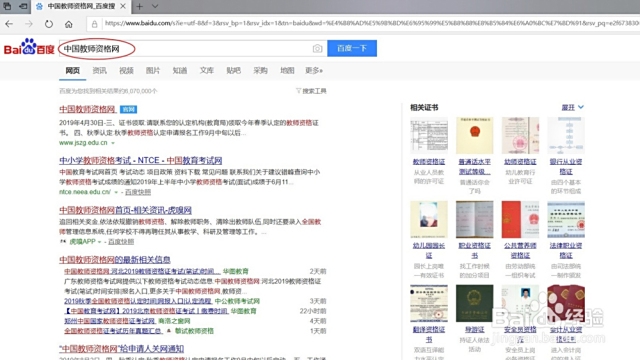This screenshot has height=360, width=640.
Task: Expand the 相关证书 panel with 展开
Action: [x=572, y=107]
